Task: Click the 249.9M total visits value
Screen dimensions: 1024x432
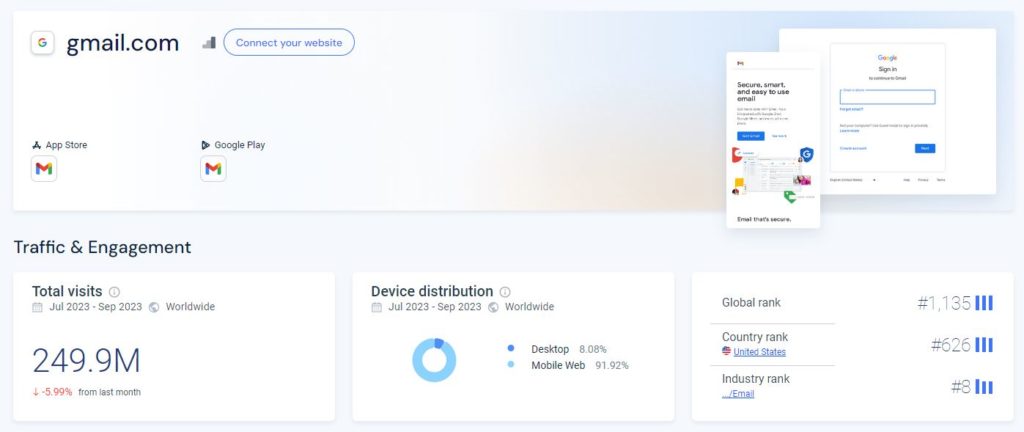Action: click(86, 361)
